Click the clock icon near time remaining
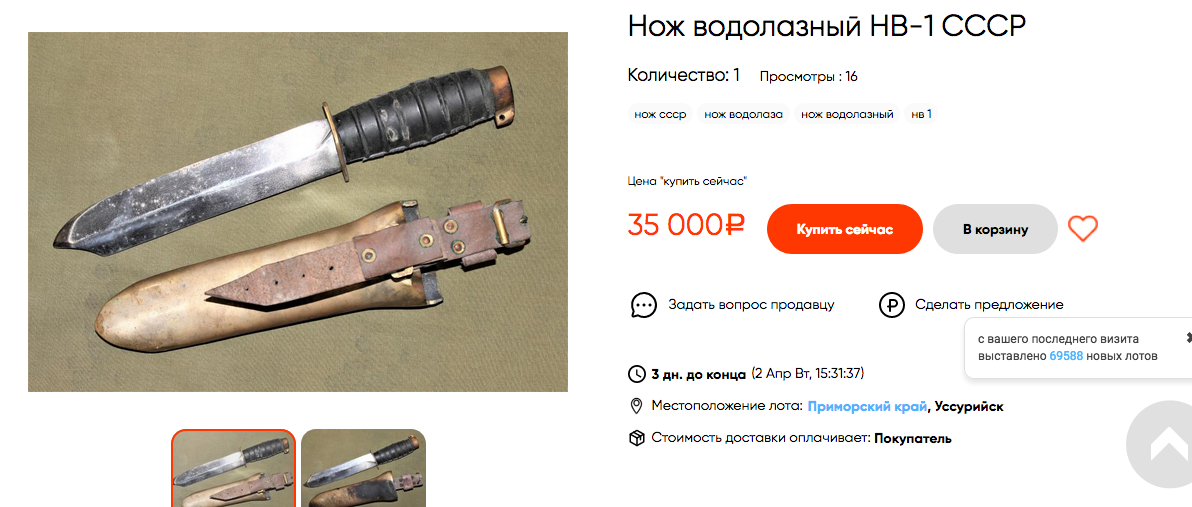The height and width of the screenshot is (507, 1192). 636,374
